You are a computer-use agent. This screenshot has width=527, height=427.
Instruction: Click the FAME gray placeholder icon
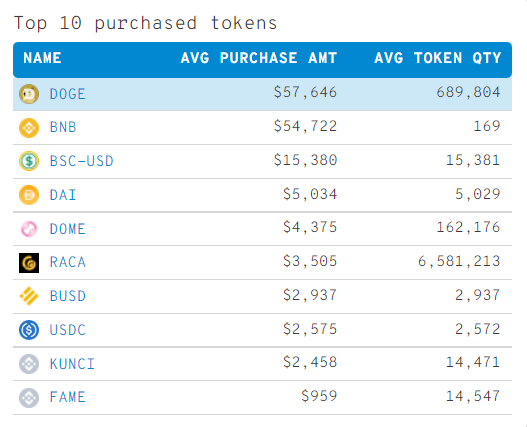pyautogui.click(x=29, y=397)
